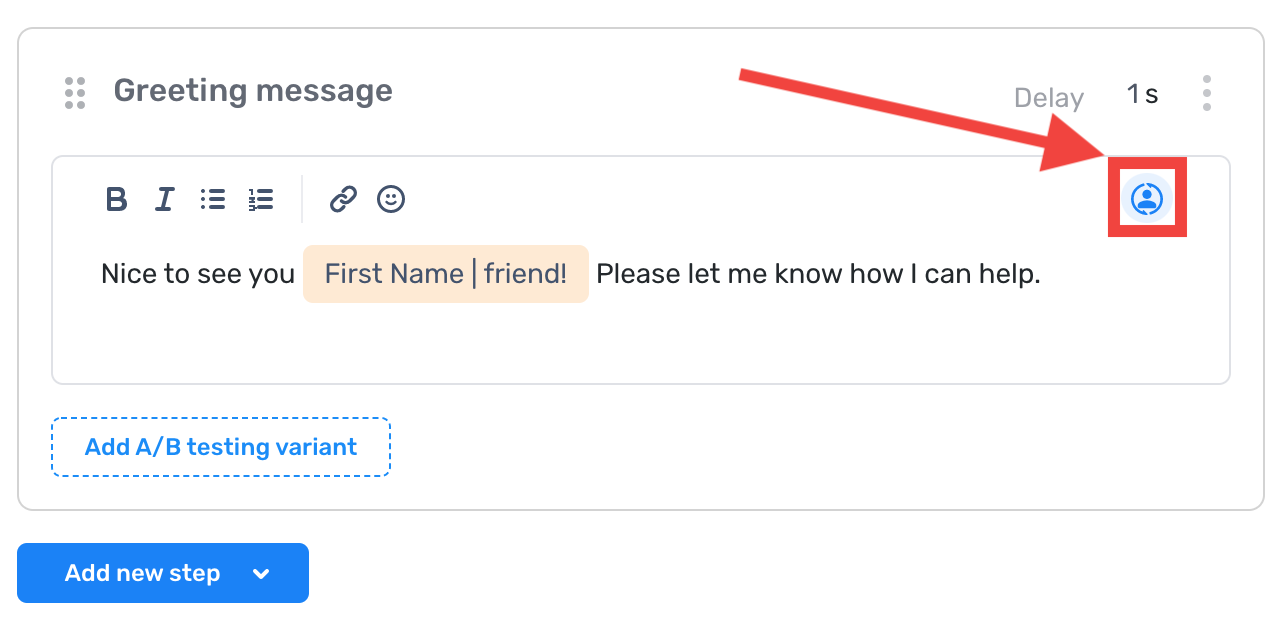Screen dimensions: 1280x626
Task: Grab the drag handle beside Greeting message
Action: (x=74, y=92)
